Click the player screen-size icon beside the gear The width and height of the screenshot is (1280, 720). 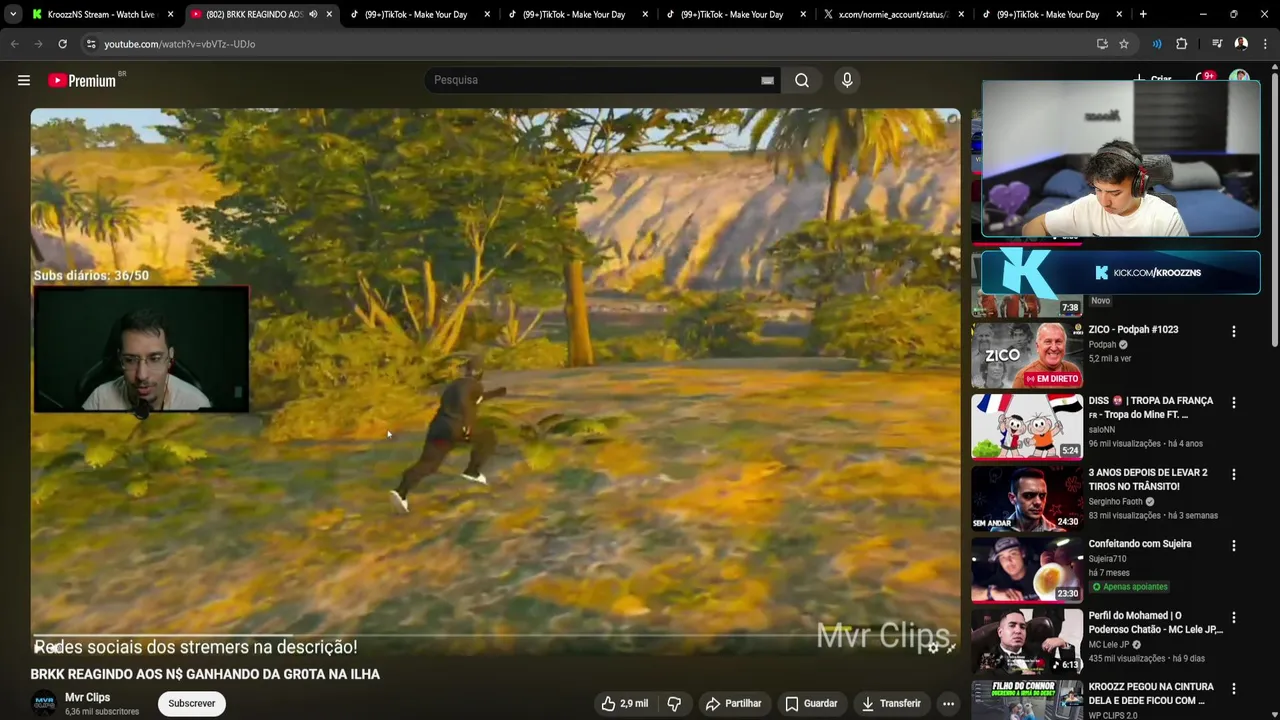click(951, 647)
